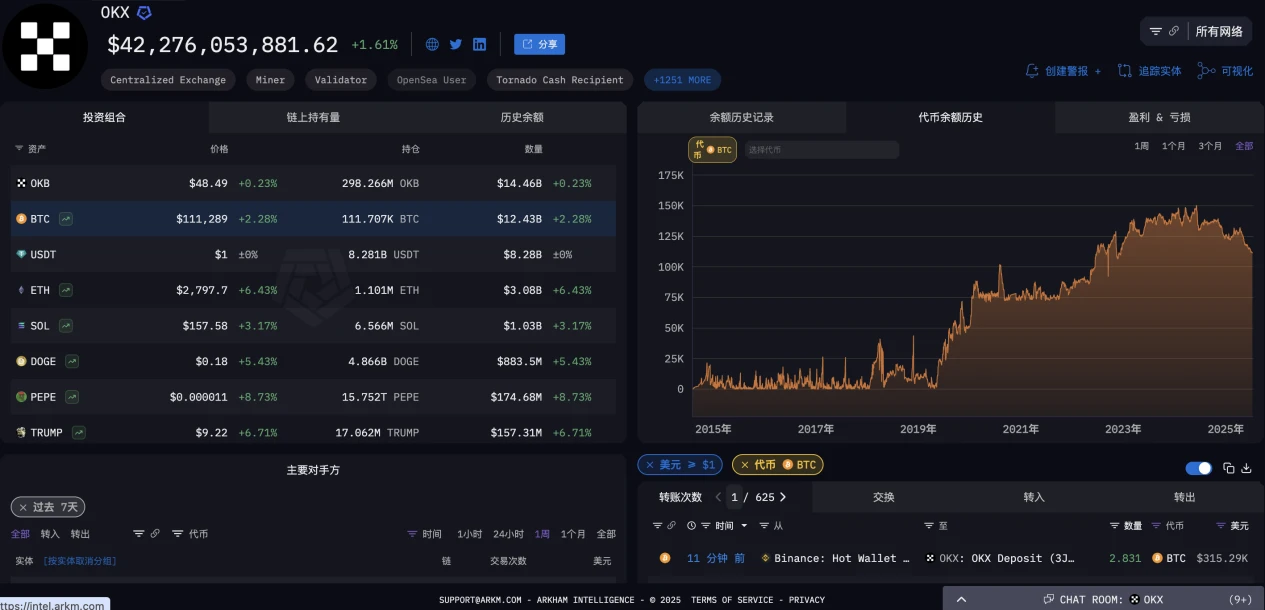Expand the CHAT ROOM OKX panel

(961, 599)
